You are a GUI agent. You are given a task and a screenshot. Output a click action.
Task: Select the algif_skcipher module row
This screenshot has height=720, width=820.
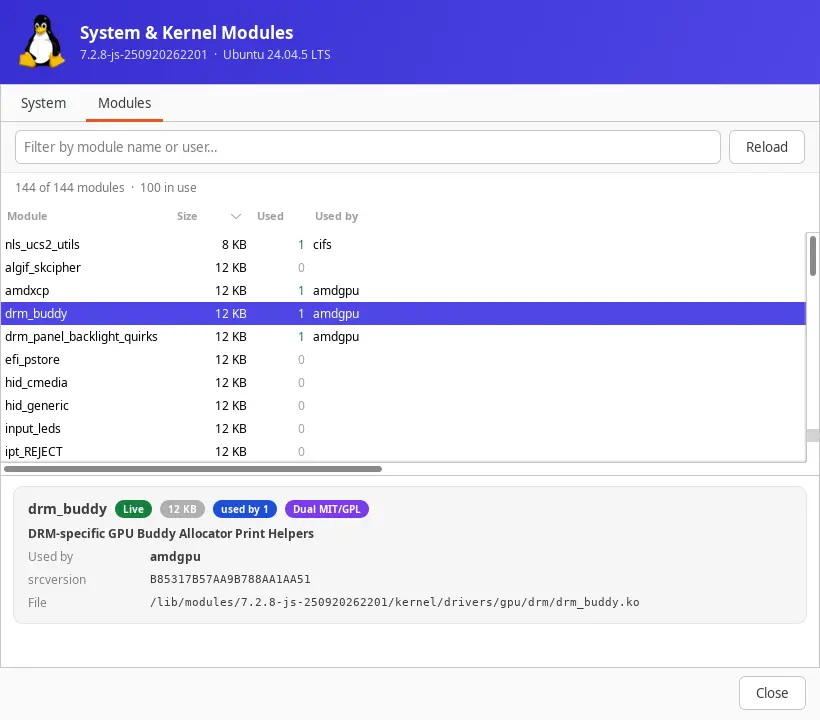[403, 267]
